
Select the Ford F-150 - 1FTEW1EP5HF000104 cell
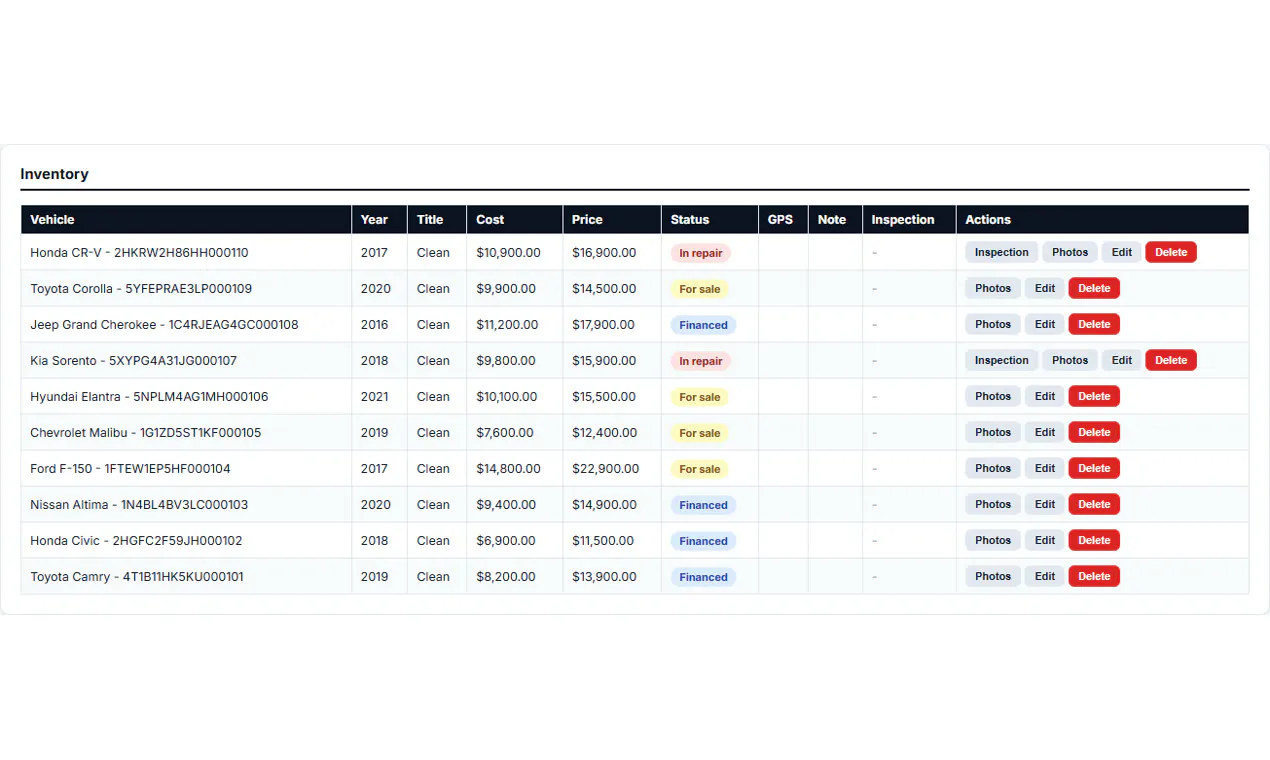(x=186, y=468)
